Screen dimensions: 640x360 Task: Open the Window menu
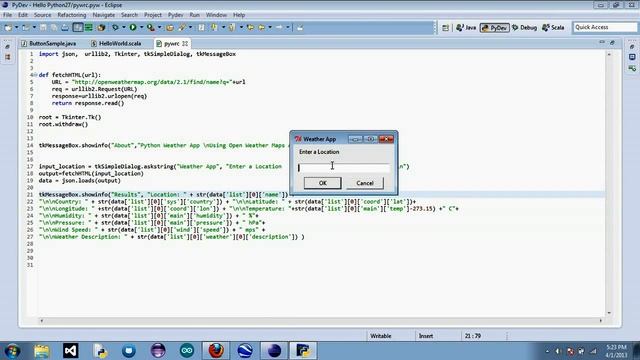click(216, 15)
